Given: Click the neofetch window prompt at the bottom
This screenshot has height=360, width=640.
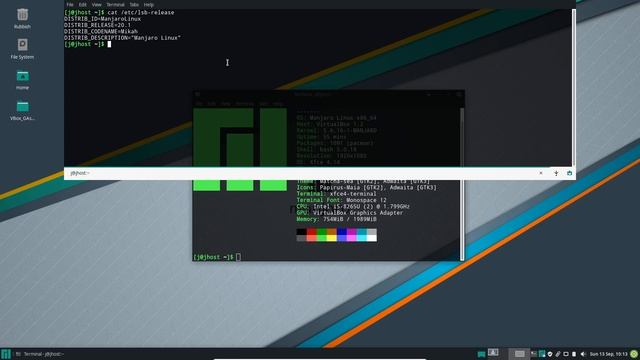Looking at the screenshot, I should click(217, 257).
